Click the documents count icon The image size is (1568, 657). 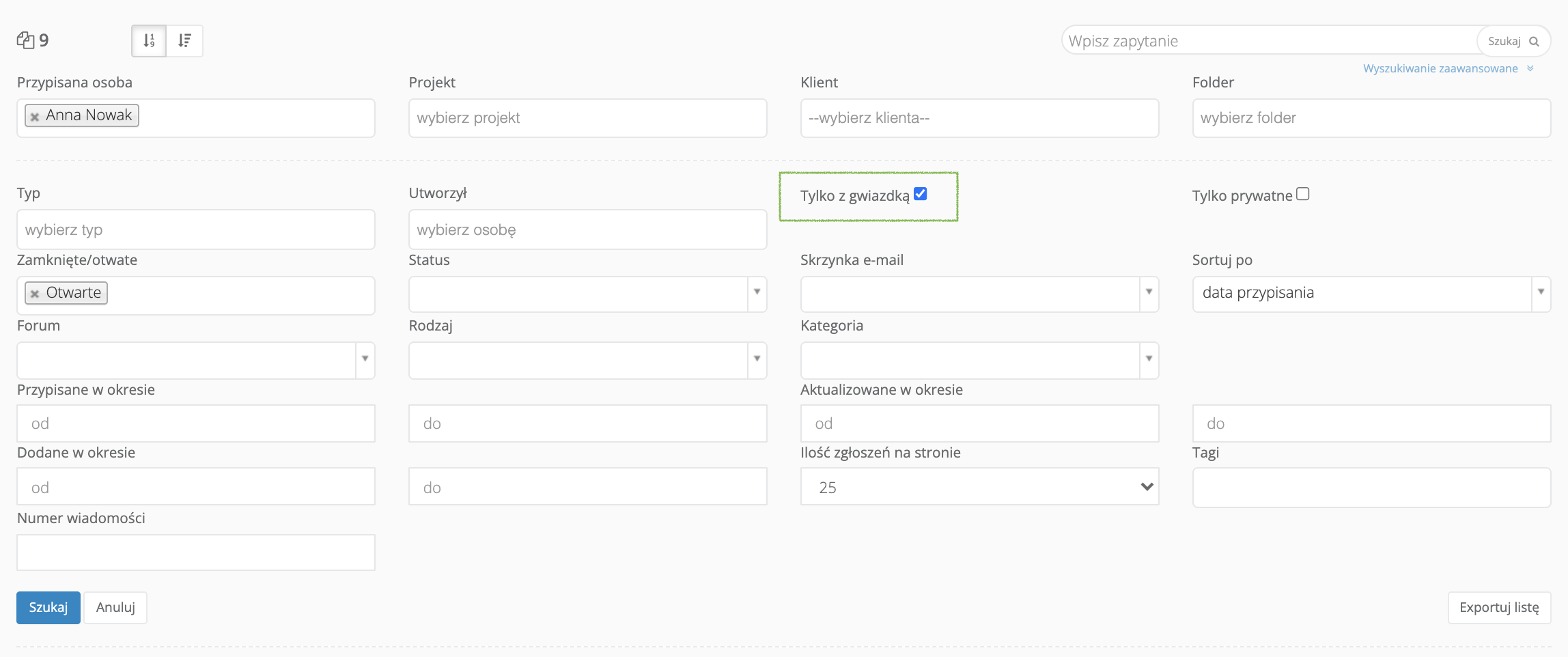26,40
